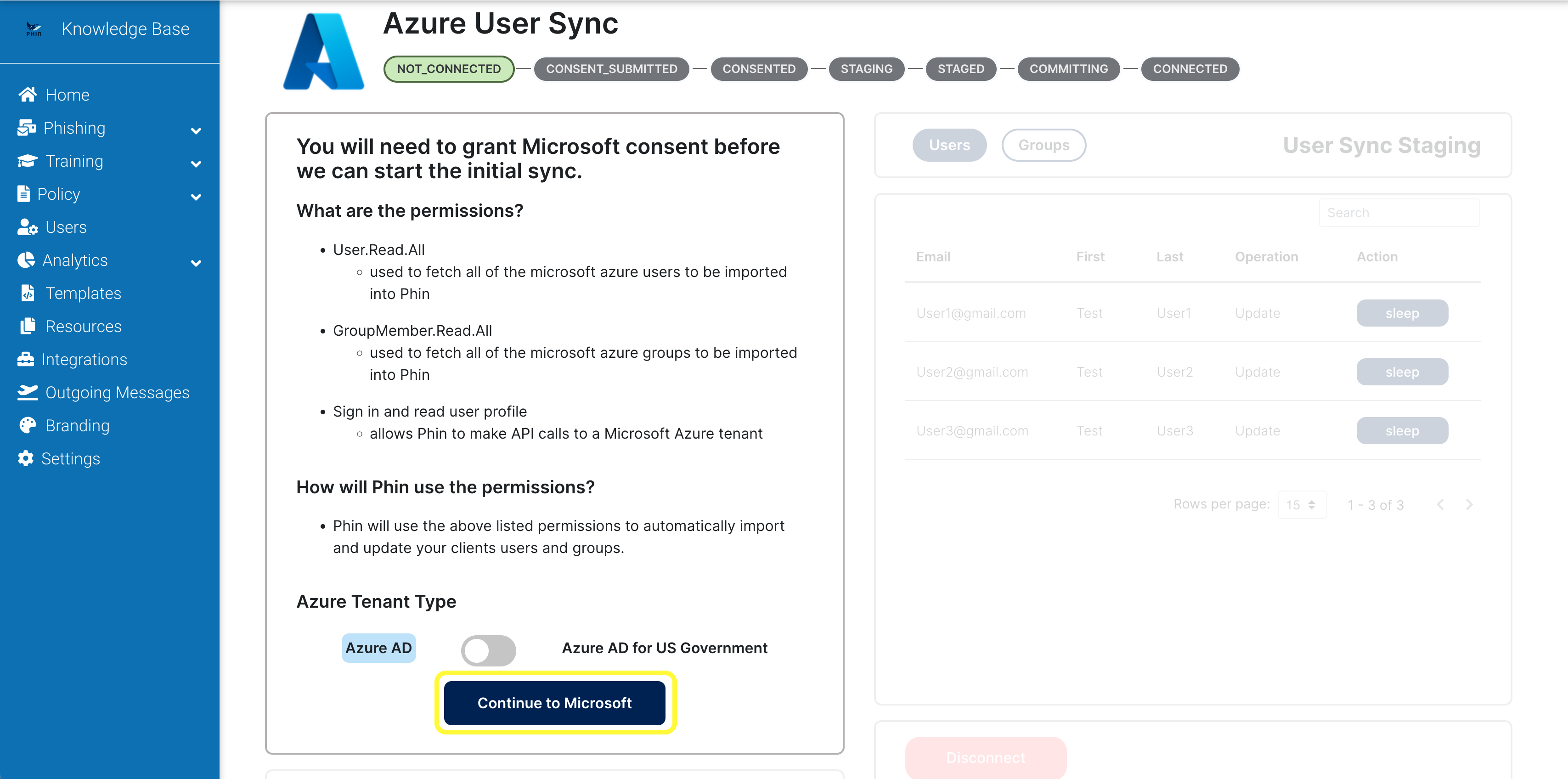Click the Disconnect button

[x=986, y=757]
